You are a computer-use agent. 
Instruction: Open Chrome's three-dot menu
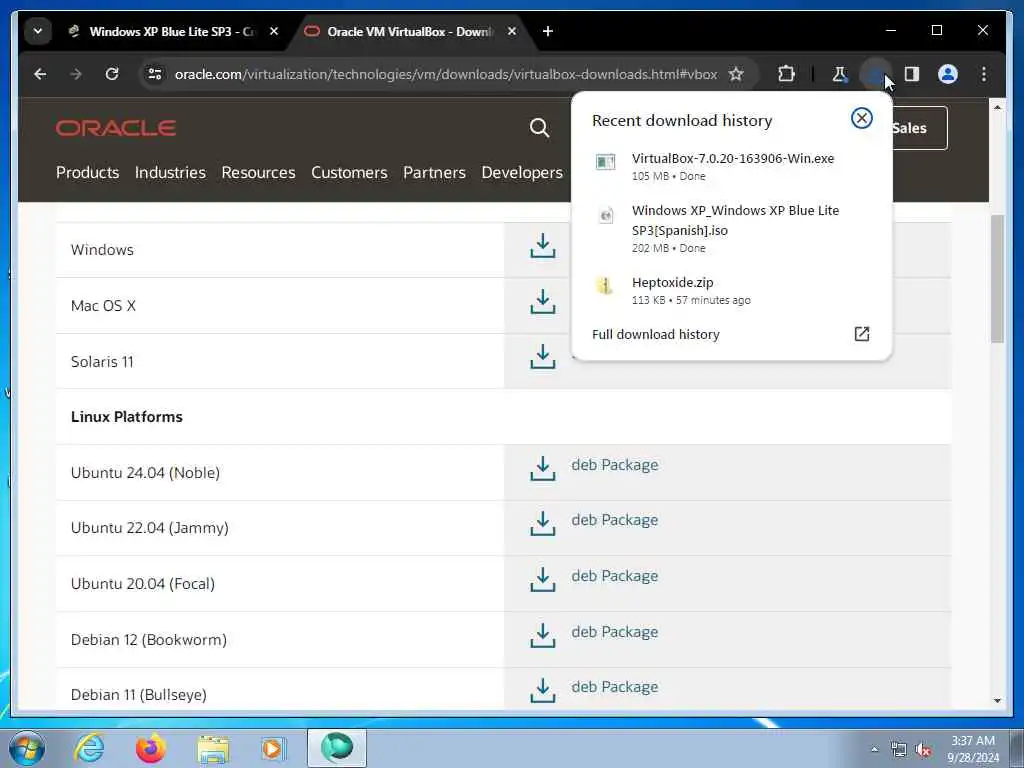[984, 74]
